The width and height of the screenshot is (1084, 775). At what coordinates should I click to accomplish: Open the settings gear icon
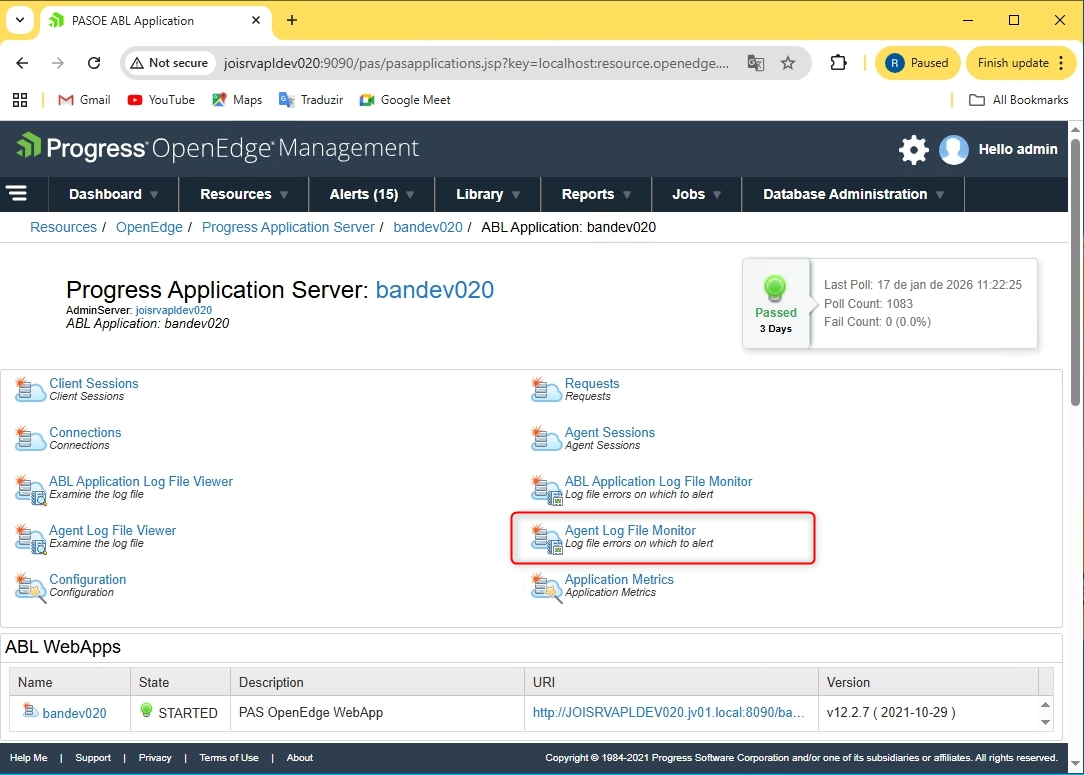pyautogui.click(x=913, y=150)
